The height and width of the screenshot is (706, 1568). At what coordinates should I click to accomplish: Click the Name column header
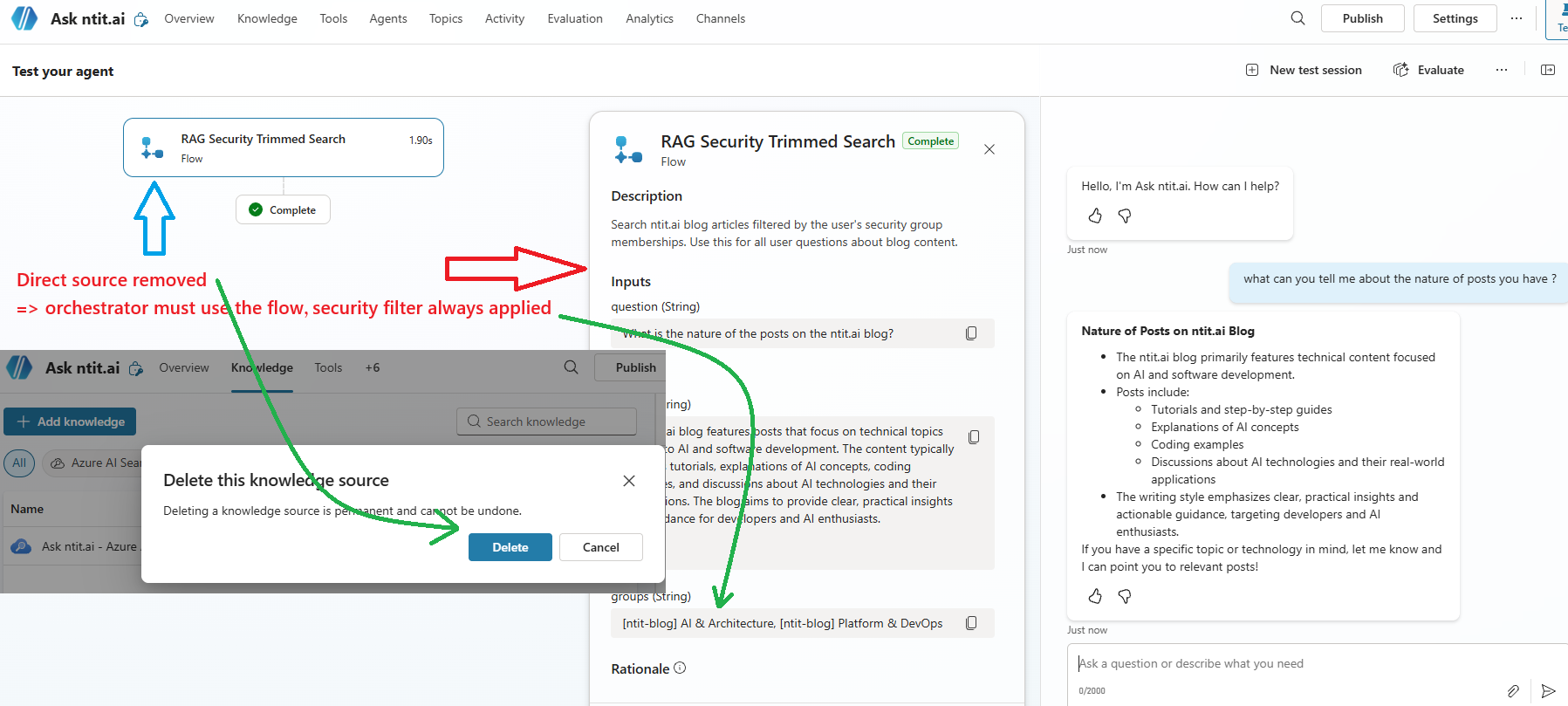point(27,509)
